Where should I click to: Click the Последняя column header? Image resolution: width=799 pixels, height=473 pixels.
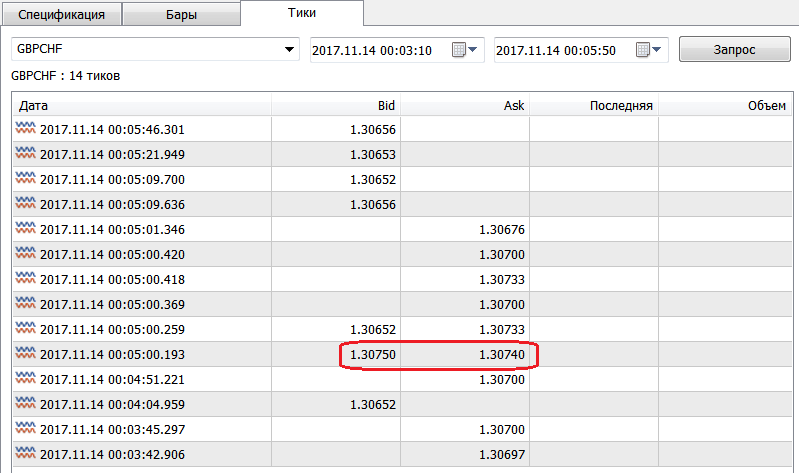594,106
